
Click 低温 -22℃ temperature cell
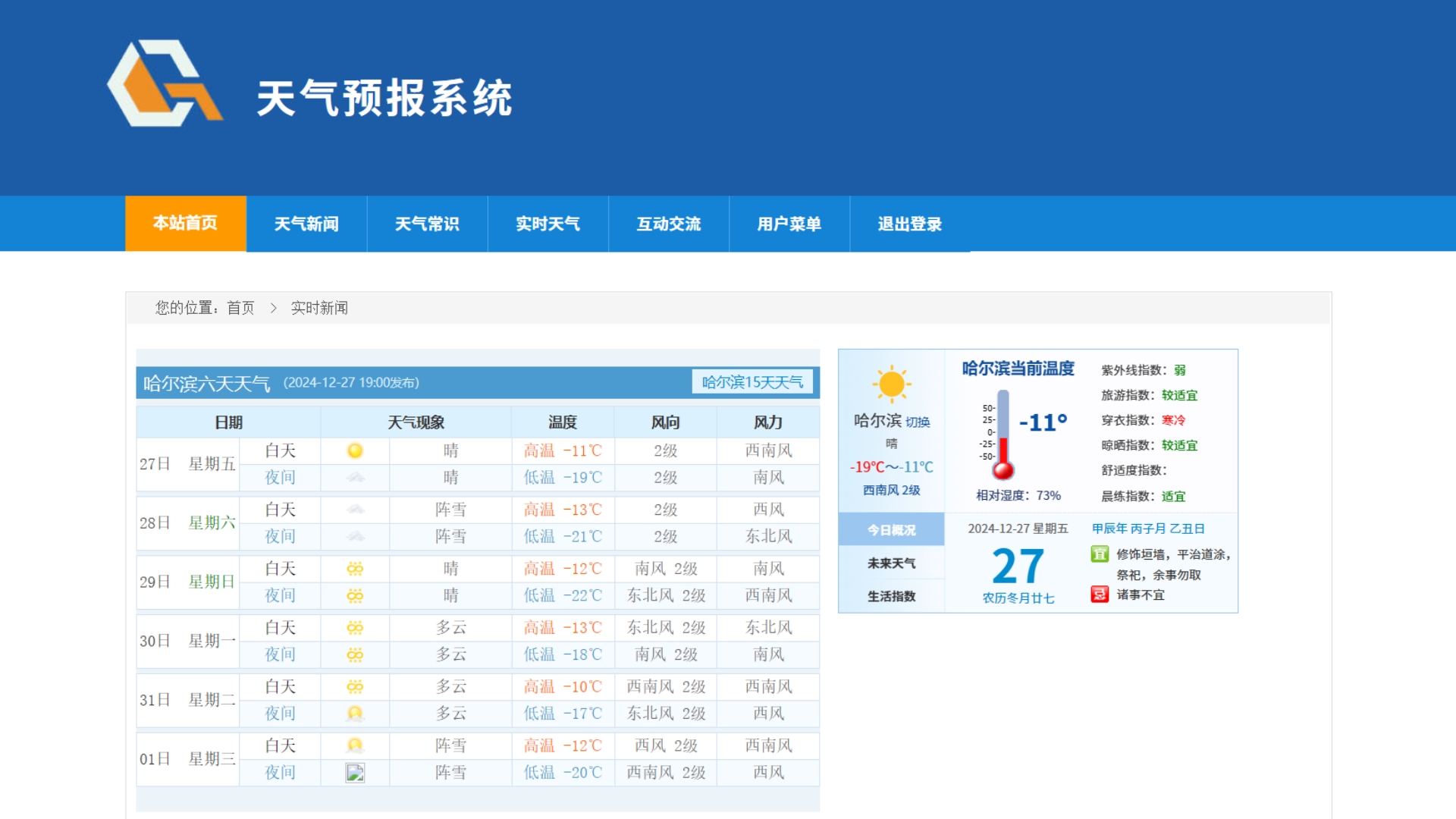563,596
